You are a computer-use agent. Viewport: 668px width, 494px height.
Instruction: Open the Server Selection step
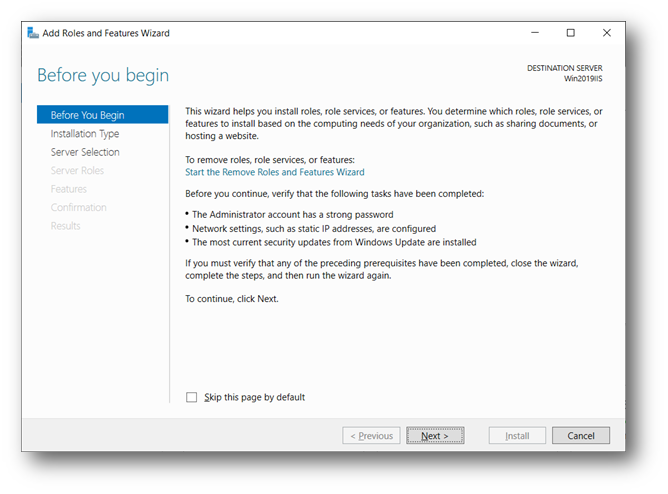(x=85, y=152)
